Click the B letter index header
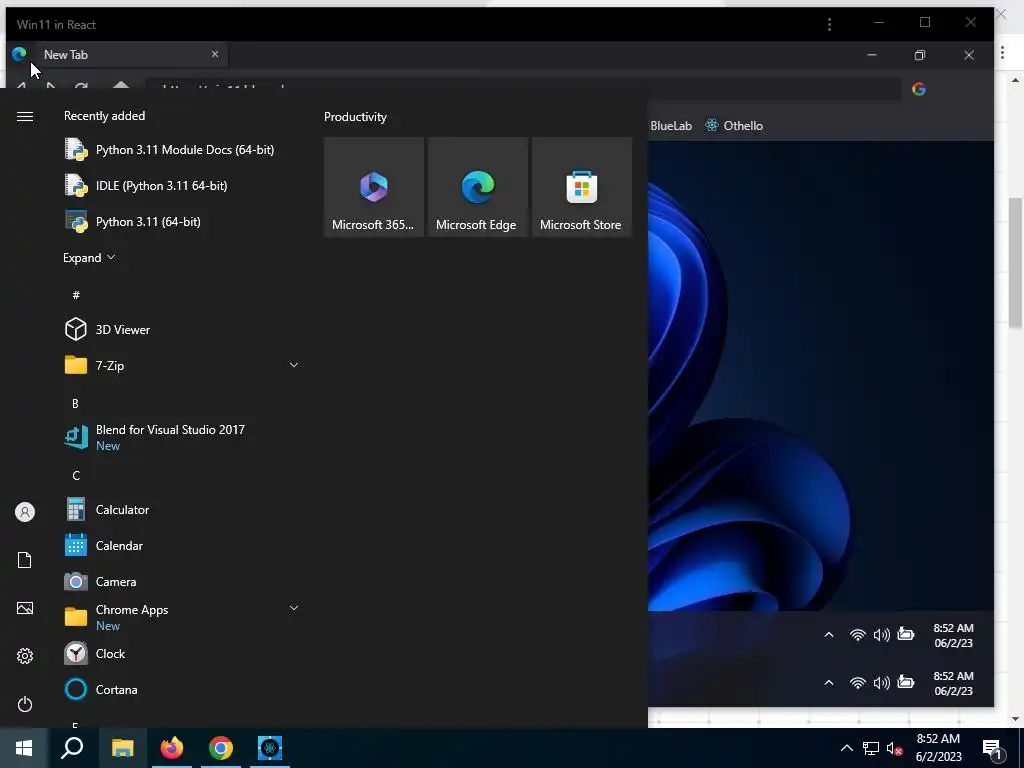This screenshot has width=1024, height=768. 75,404
